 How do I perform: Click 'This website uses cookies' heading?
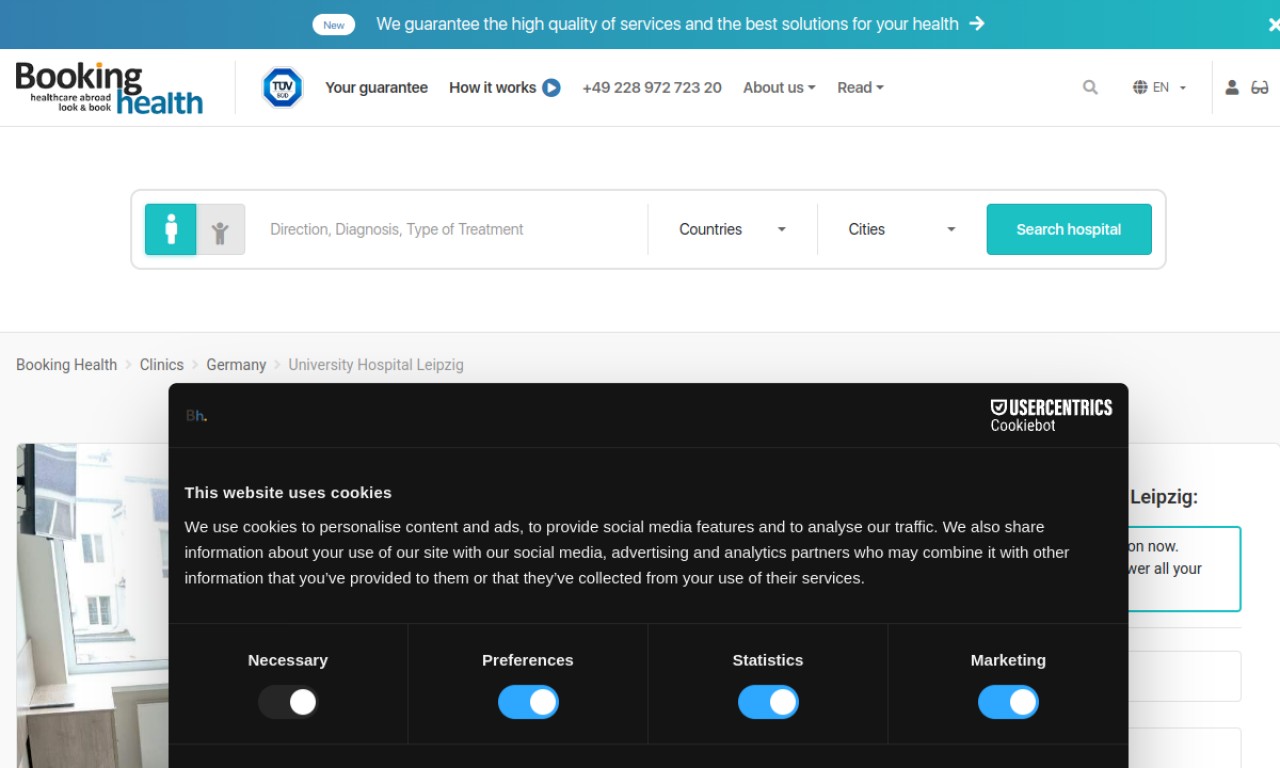(288, 492)
